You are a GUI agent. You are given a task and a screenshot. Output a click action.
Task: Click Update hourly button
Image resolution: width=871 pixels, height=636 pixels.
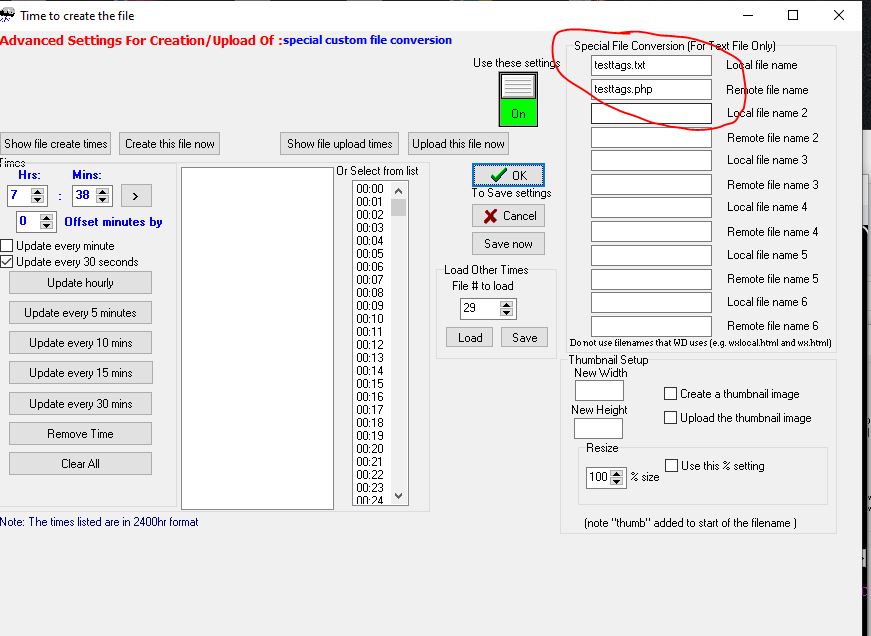tap(80, 283)
